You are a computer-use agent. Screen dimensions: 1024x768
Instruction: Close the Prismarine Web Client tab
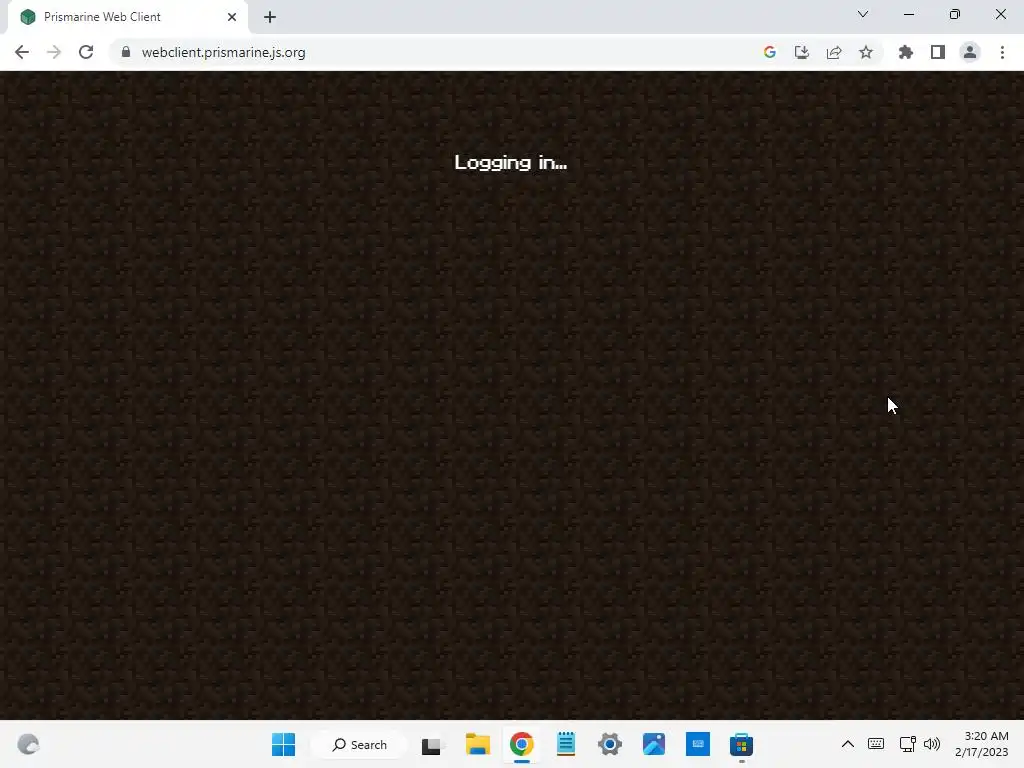pos(232,17)
